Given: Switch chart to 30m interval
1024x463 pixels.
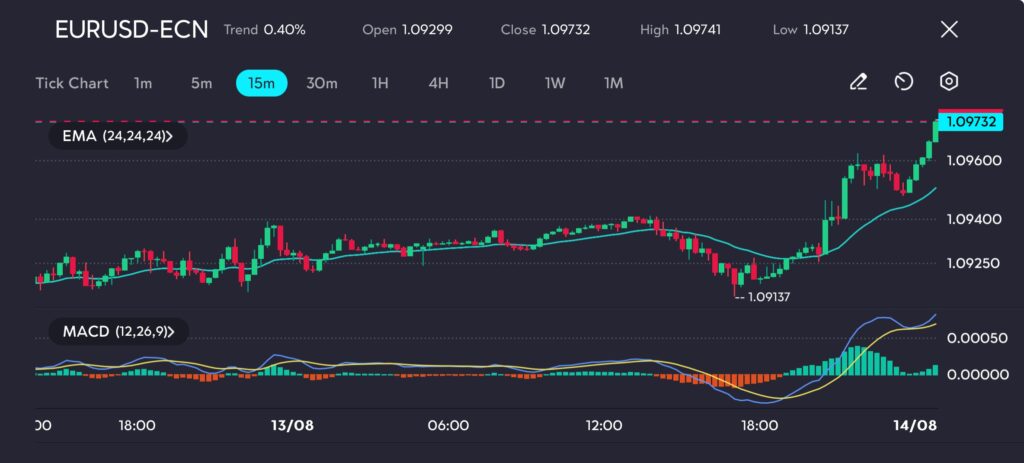Looking at the screenshot, I should click(321, 83).
